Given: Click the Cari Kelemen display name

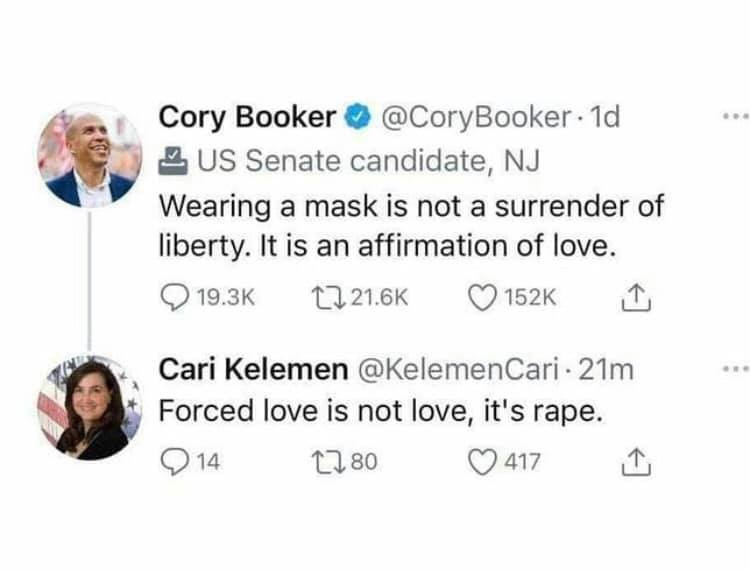Looking at the screenshot, I should coord(254,370).
